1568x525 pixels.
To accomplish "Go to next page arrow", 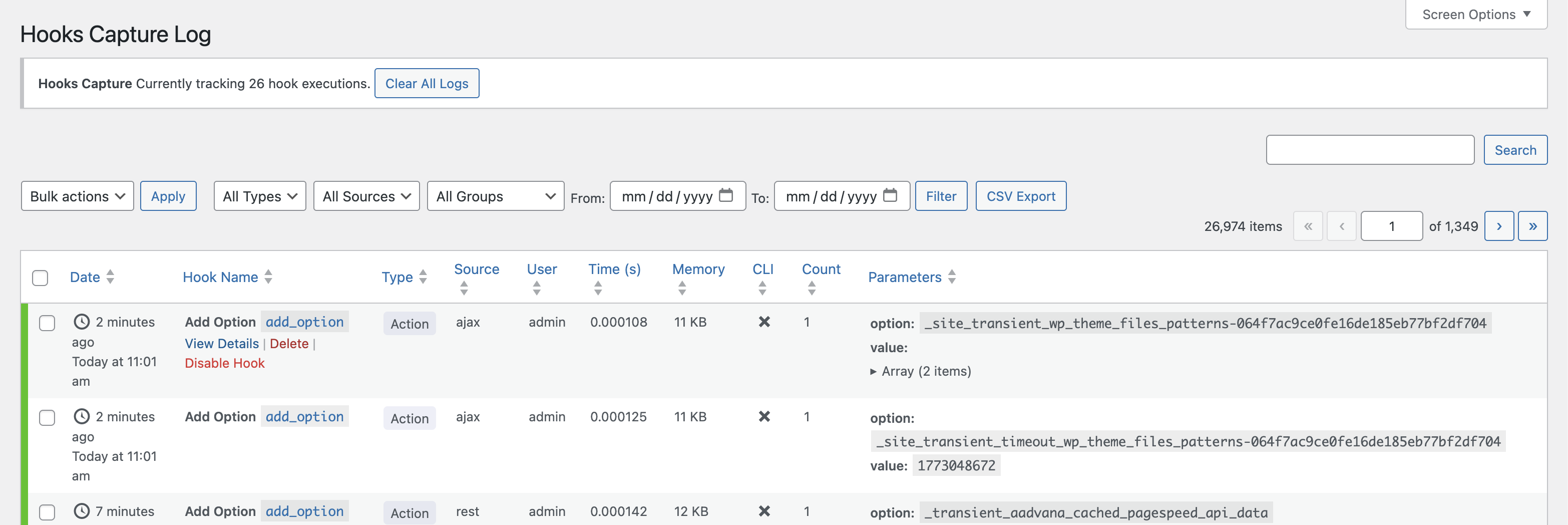I will coord(1498,226).
